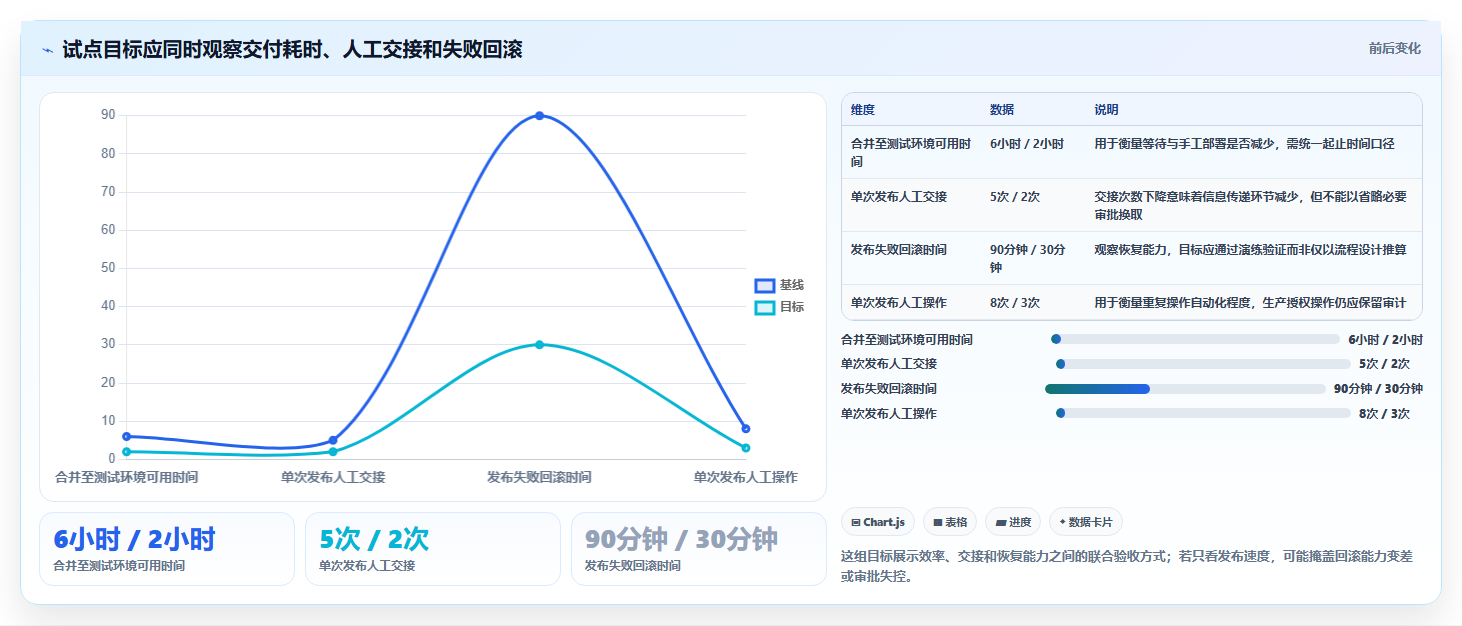The image size is (1462, 626).
Task: Toggle the 基线 legend swatch
Action: [x=765, y=286]
